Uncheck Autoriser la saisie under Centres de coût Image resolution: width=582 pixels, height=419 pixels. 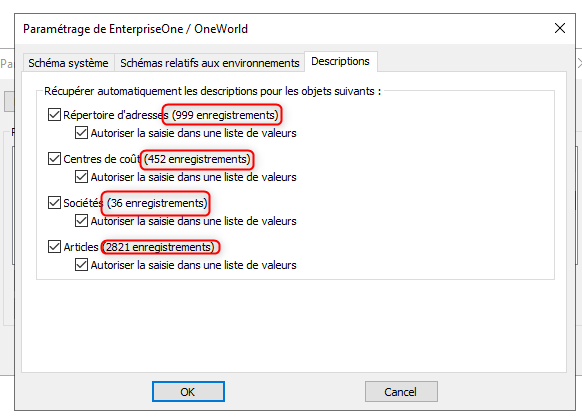coord(81,177)
